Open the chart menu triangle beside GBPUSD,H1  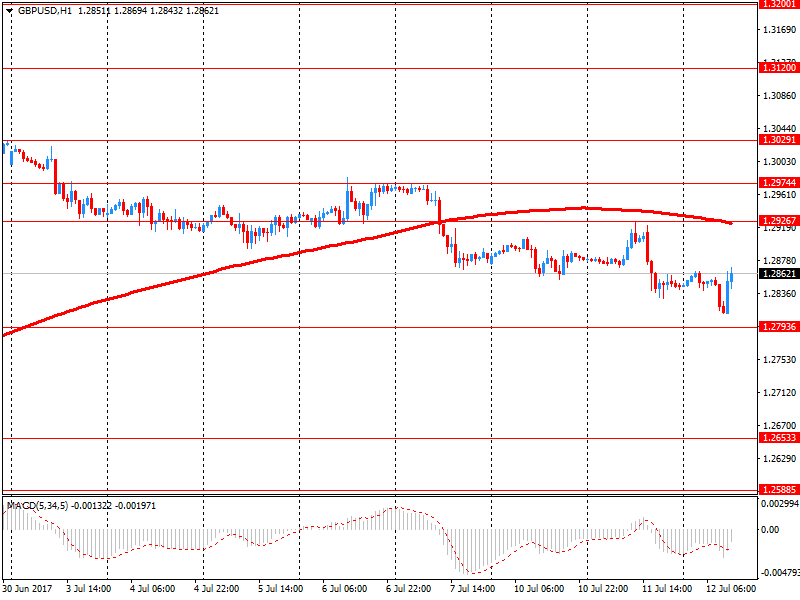pos(9,11)
